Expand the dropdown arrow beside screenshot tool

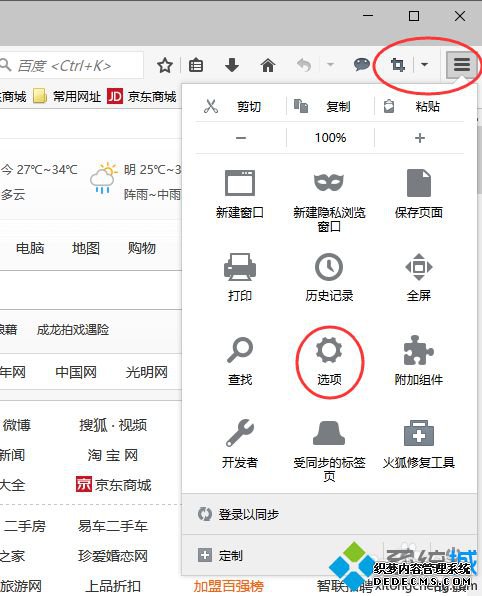(425, 65)
